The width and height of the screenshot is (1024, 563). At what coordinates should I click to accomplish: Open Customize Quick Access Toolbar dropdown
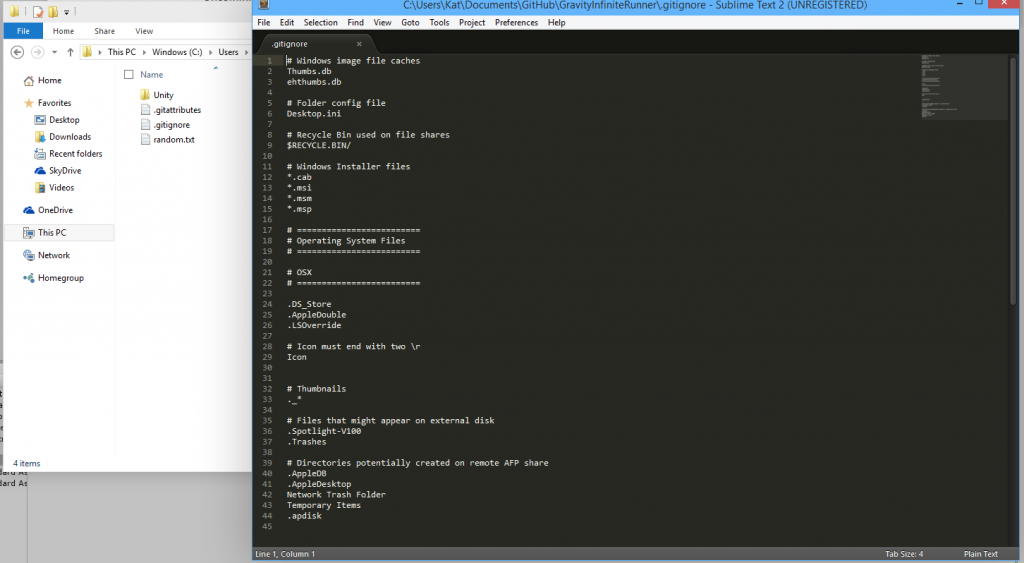pyautogui.click(x=67, y=12)
